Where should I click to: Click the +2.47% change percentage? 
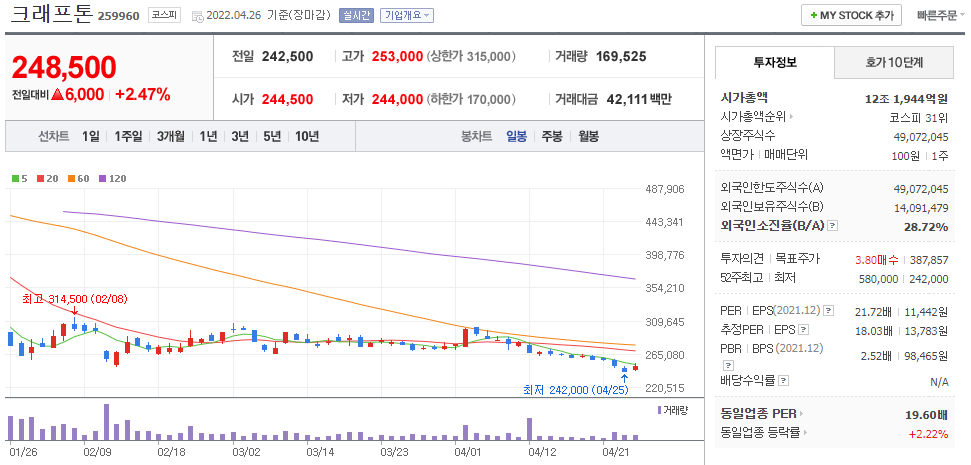coord(142,95)
